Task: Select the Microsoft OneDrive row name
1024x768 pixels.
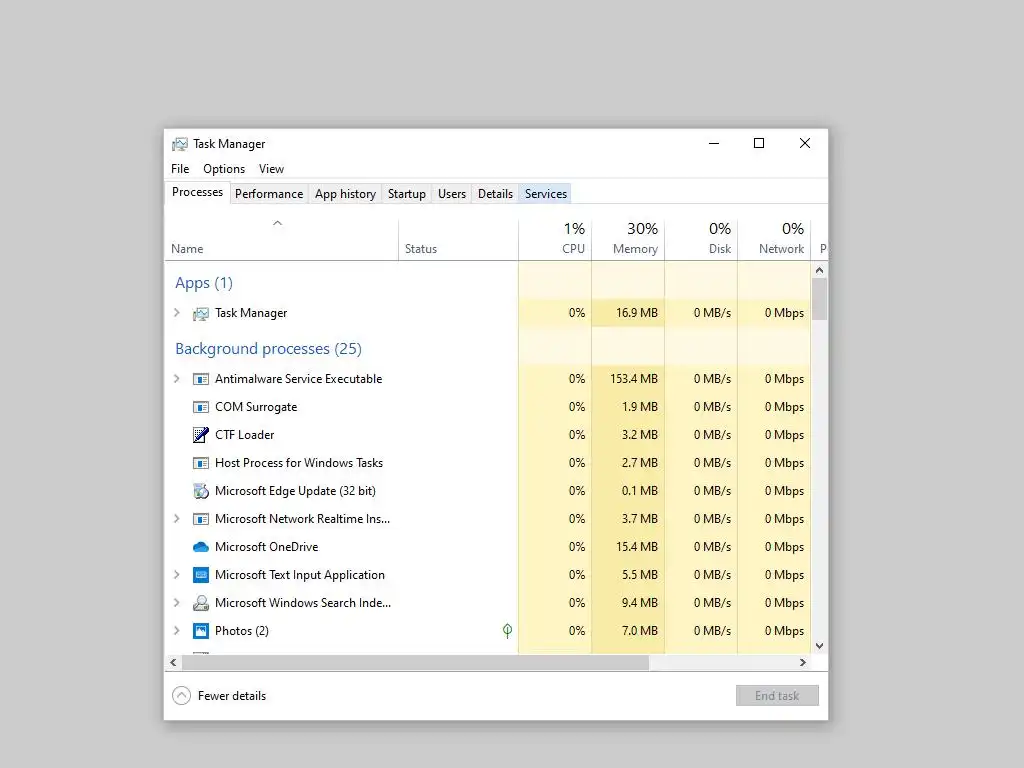Action: click(266, 547)
